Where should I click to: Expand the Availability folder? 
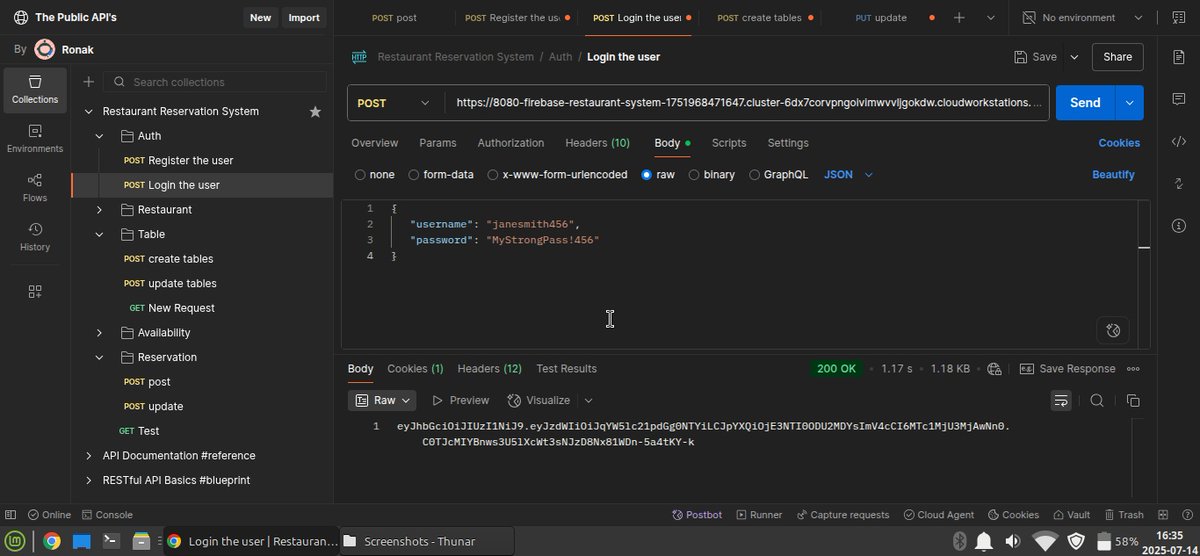pyautogui.click(x=99, y=333)
